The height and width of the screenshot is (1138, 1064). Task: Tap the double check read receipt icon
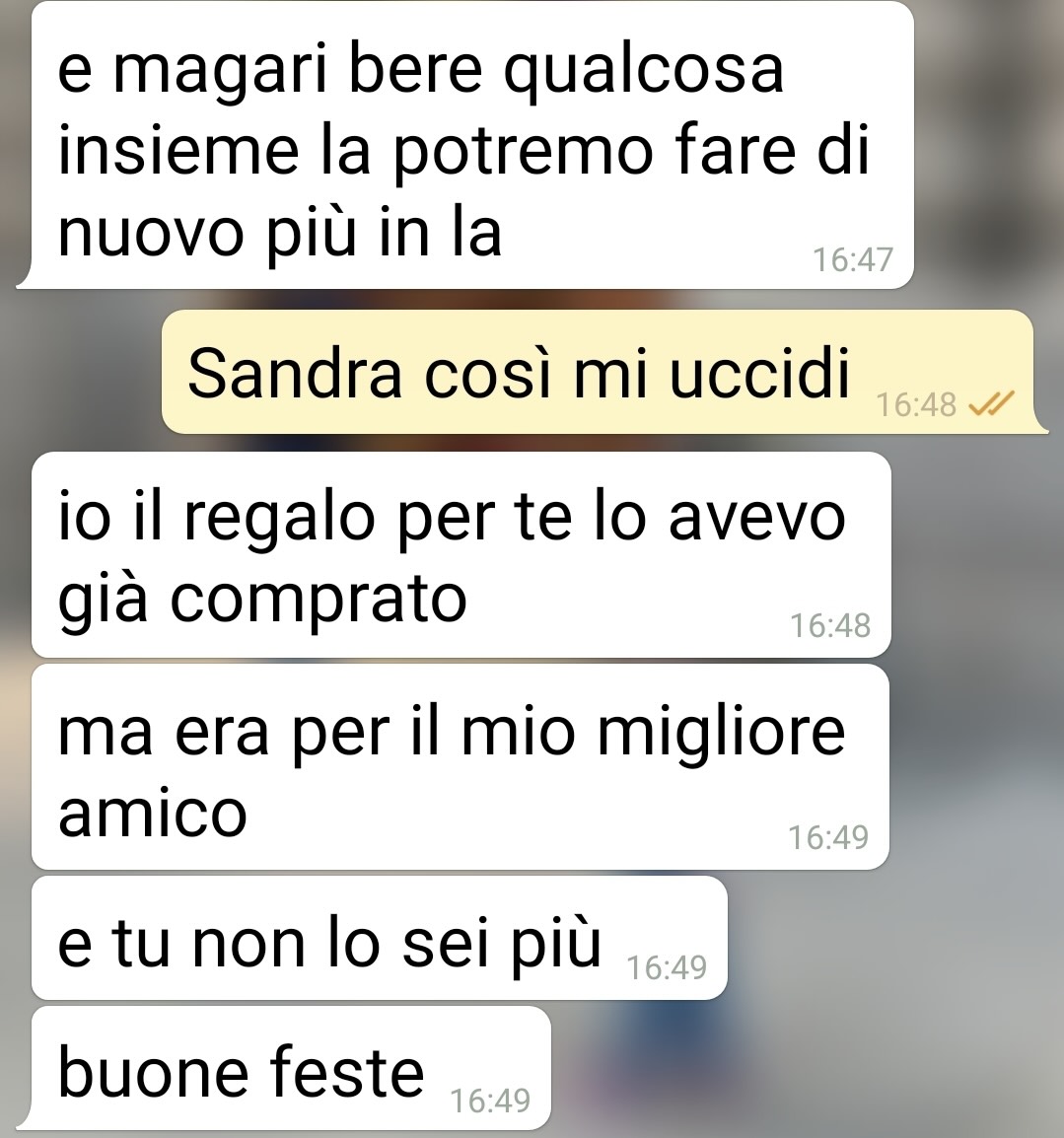[991, 402]
